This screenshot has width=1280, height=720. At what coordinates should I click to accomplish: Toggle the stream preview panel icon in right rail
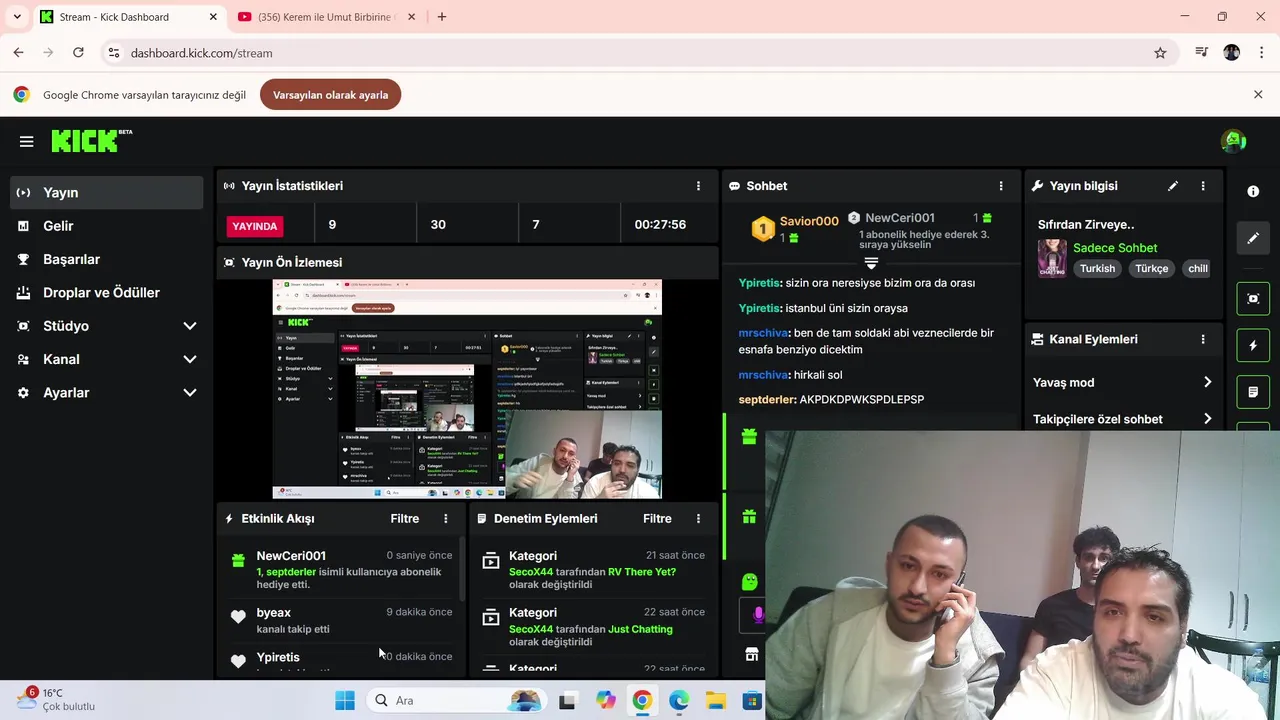(1253, 298)
